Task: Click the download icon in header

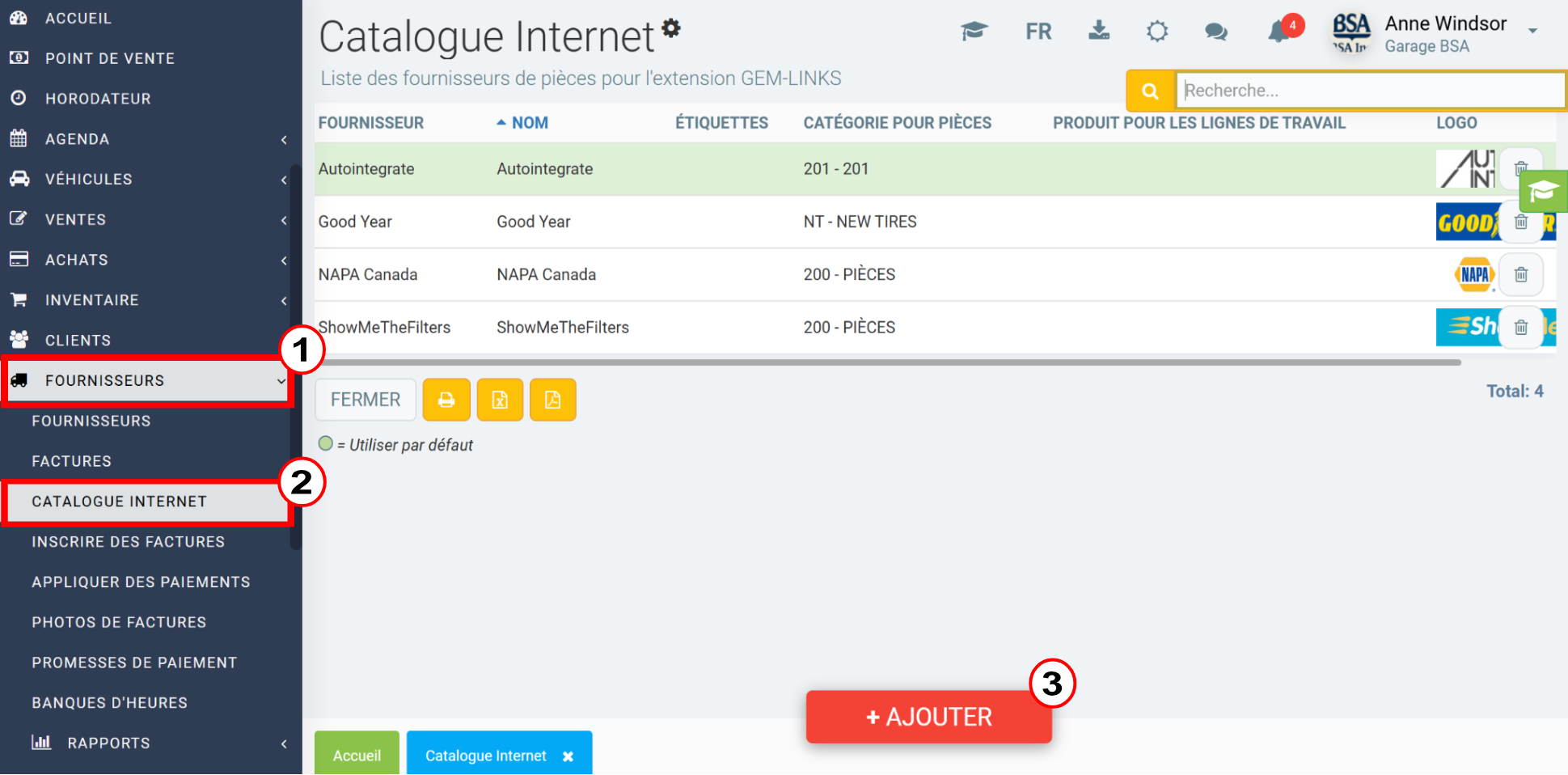Action: [x=1099, y=31]
